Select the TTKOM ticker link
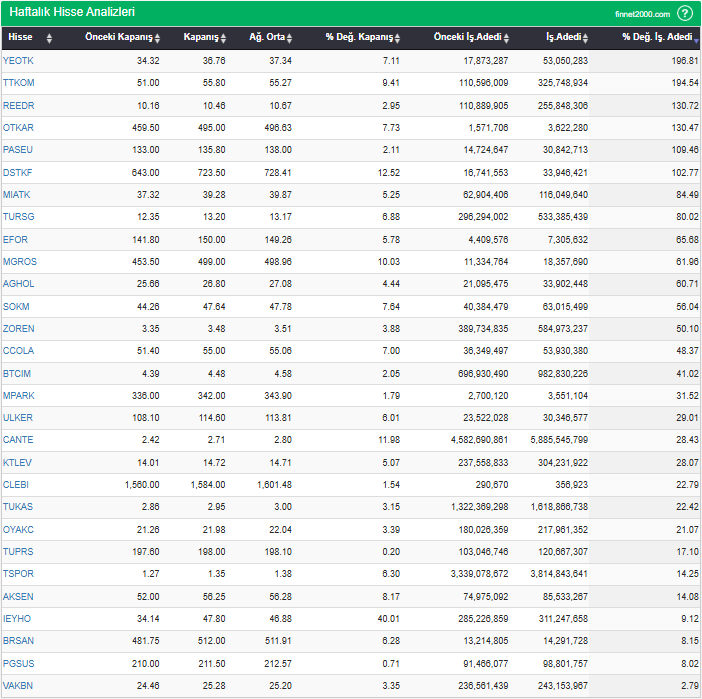This screenshot has height=699, width=702. tap(18, 83)
